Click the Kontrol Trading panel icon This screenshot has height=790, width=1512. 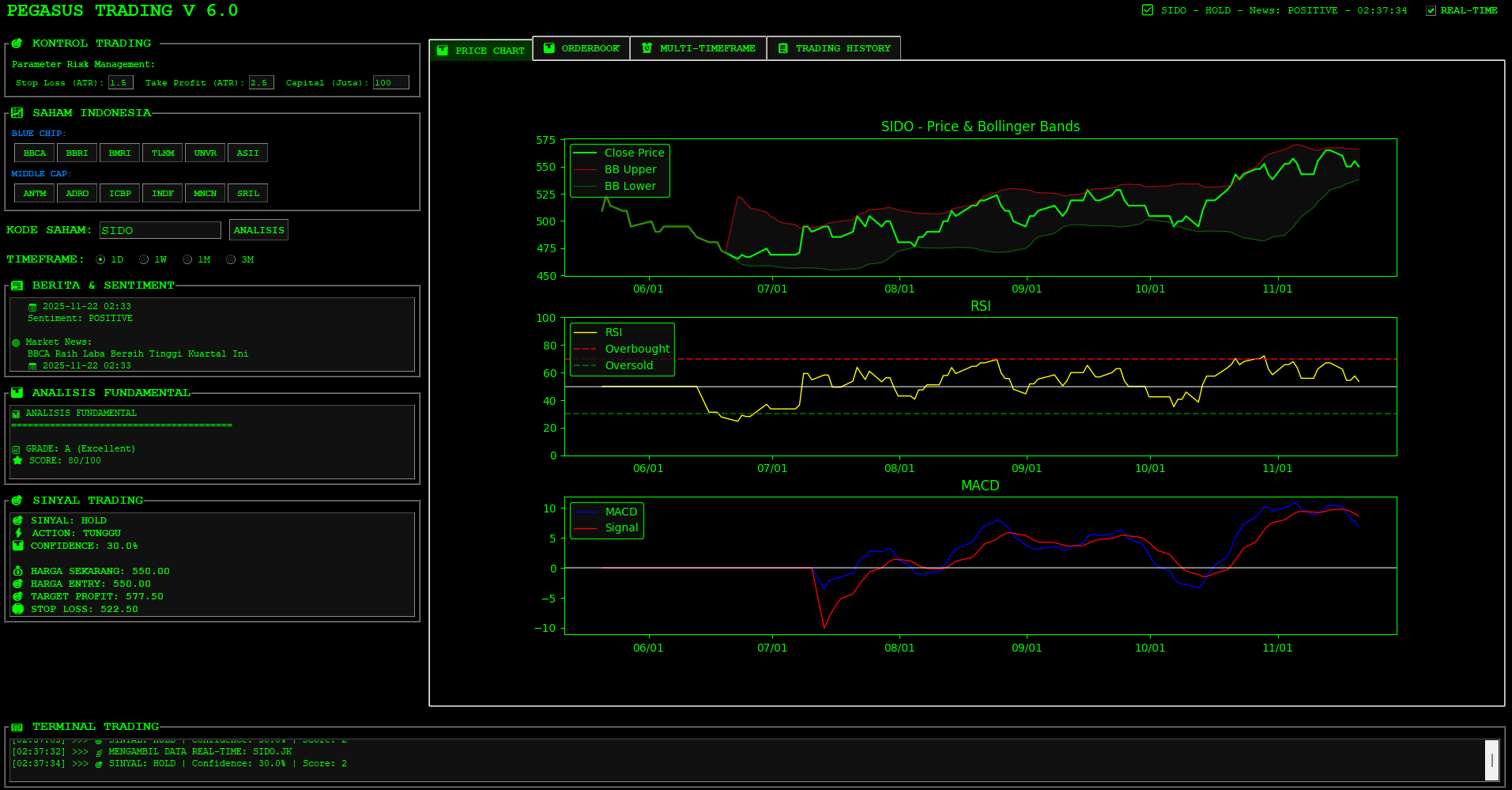click(17, 43)
